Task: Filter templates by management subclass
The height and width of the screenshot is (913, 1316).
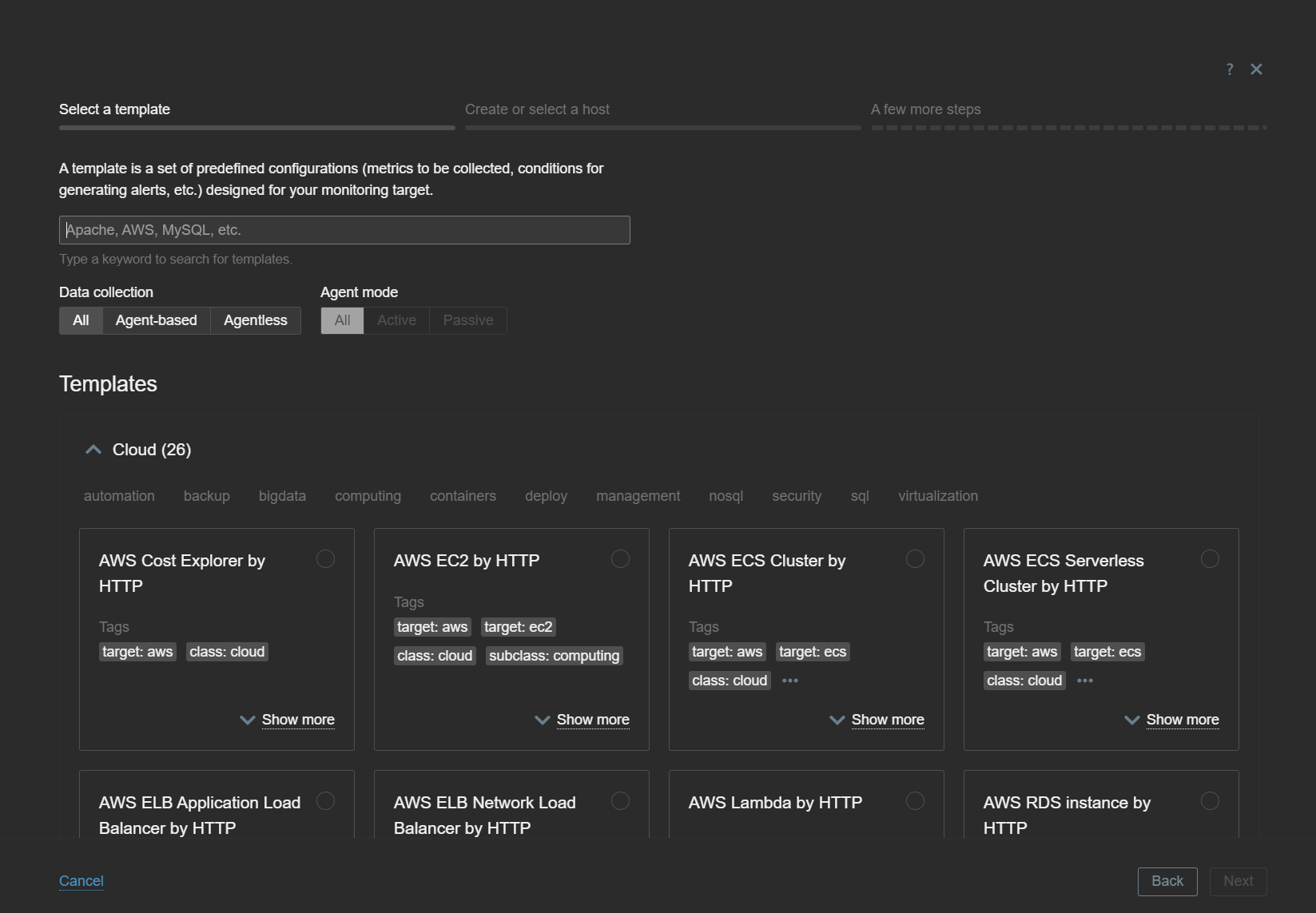Action: pos(638,496)
